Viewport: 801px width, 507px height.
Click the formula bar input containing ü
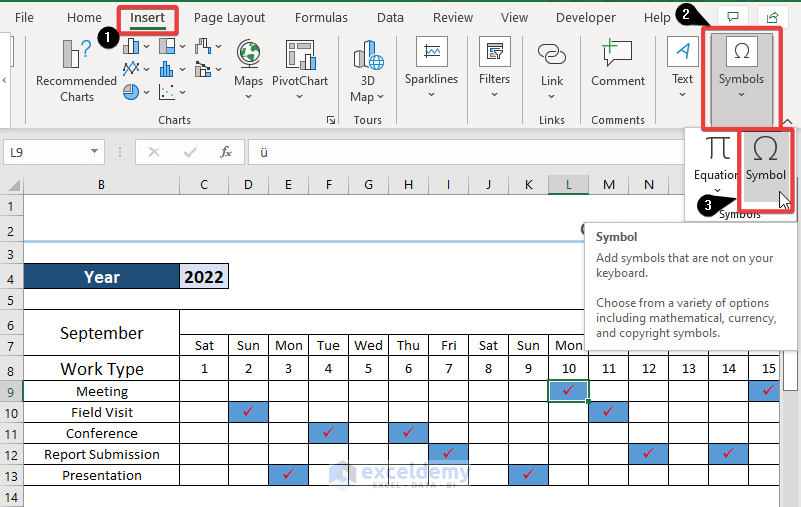pos(465,152)
